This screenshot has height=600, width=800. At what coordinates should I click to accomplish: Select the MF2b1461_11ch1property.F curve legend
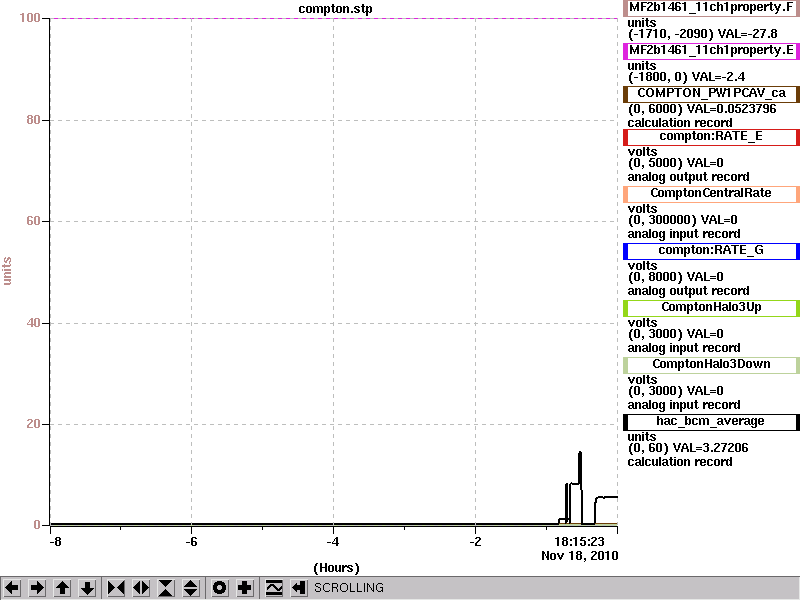[711, 8]
